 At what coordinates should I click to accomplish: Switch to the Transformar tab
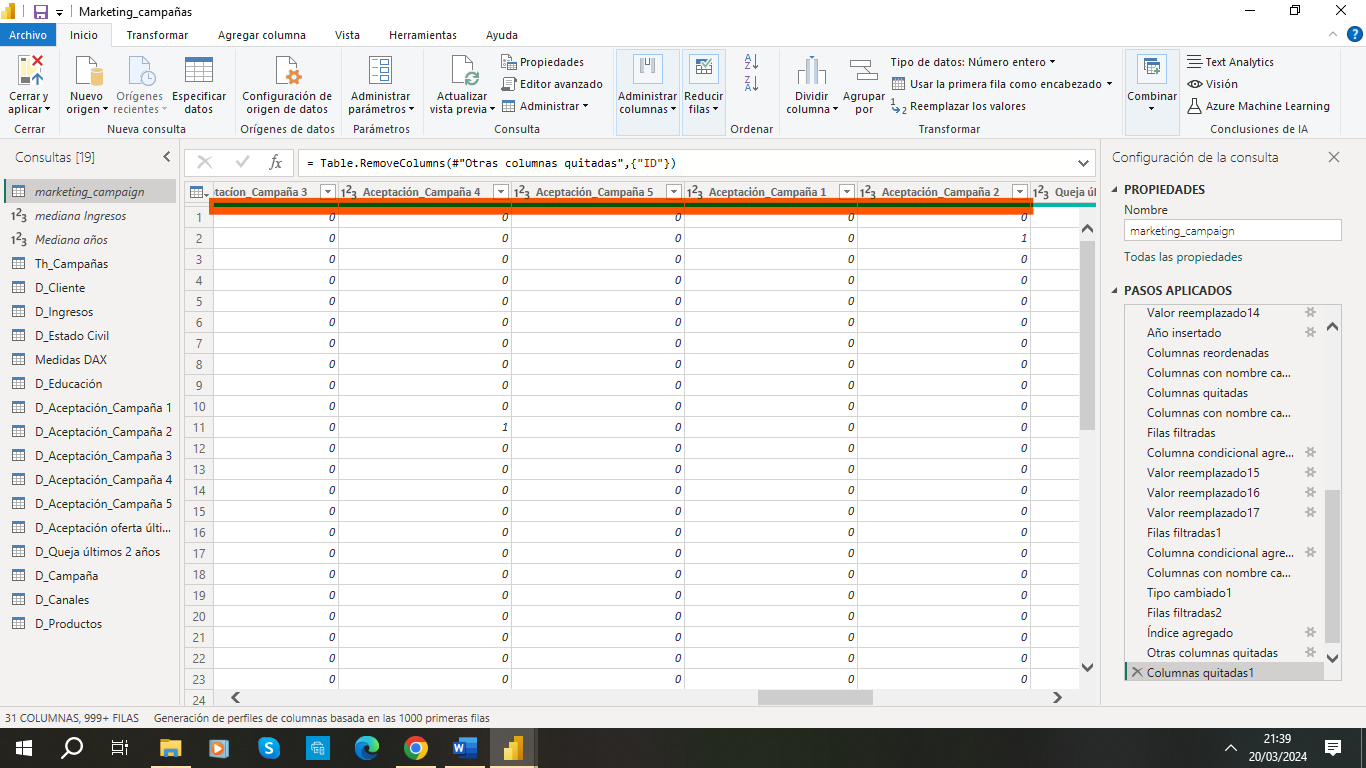(x=157, y=35)
